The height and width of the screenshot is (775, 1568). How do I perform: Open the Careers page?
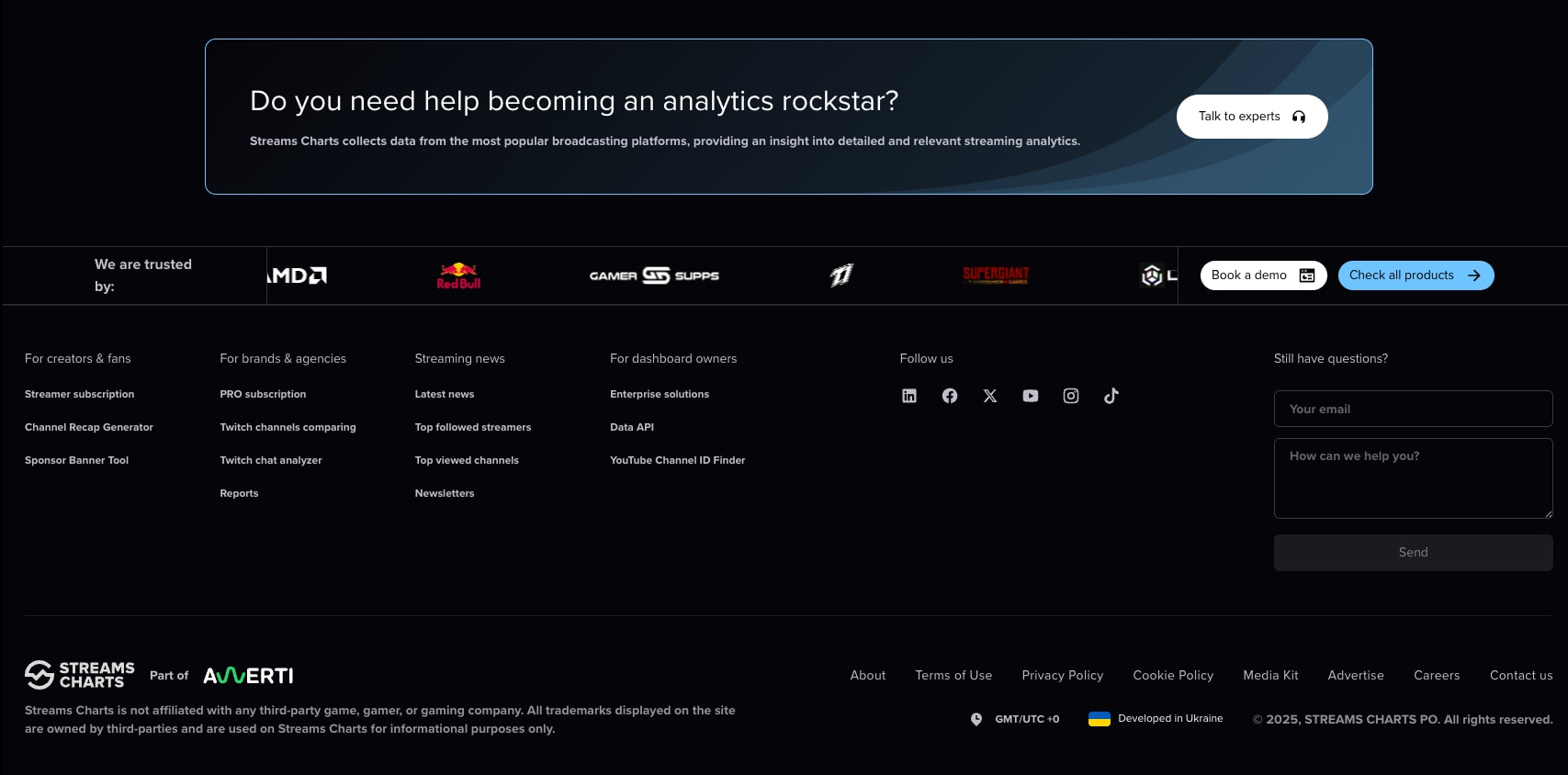pyautogui.click(x=1437, y=675)
